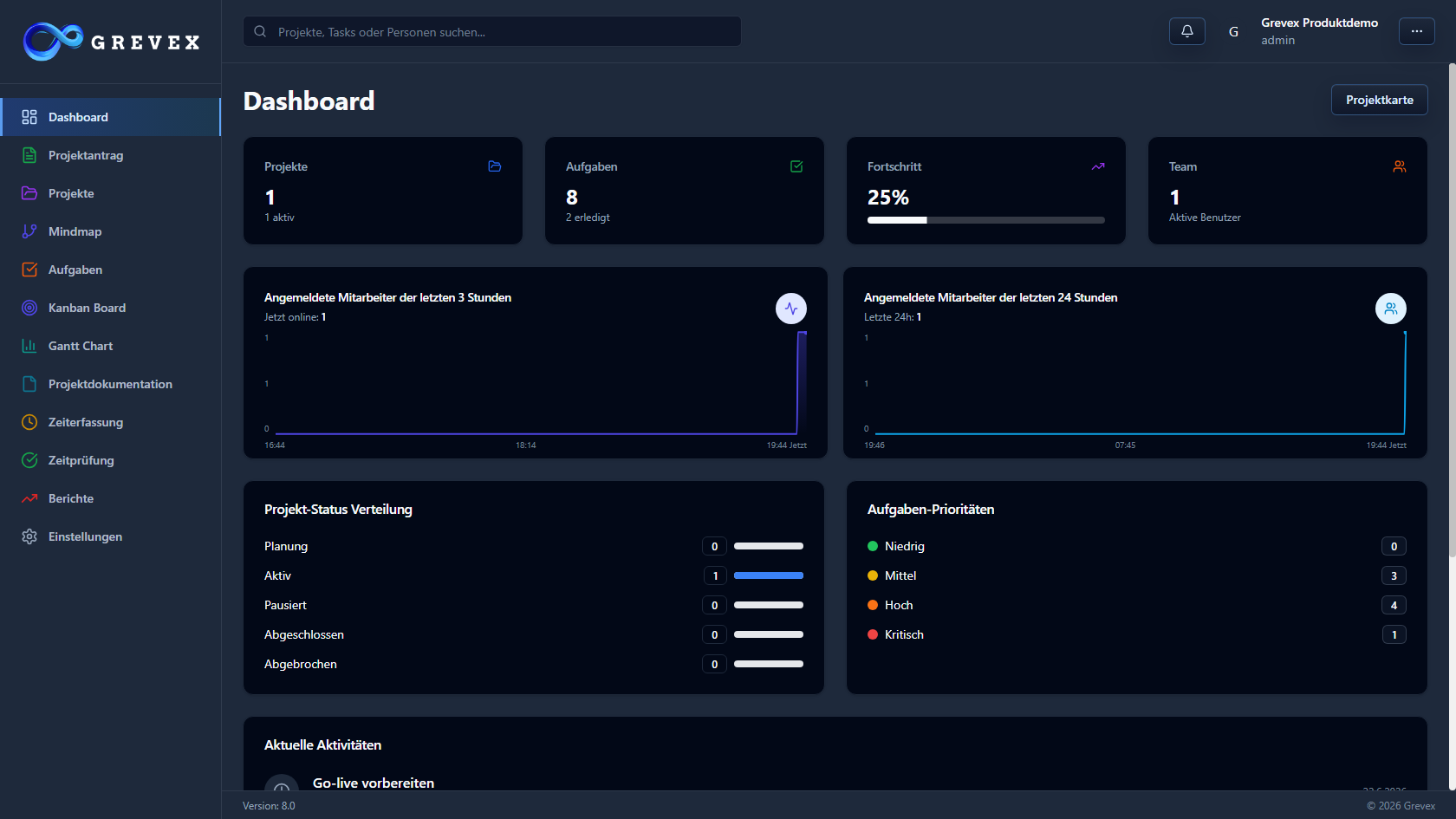Click the Kanban Board target icon

[29, 308]
